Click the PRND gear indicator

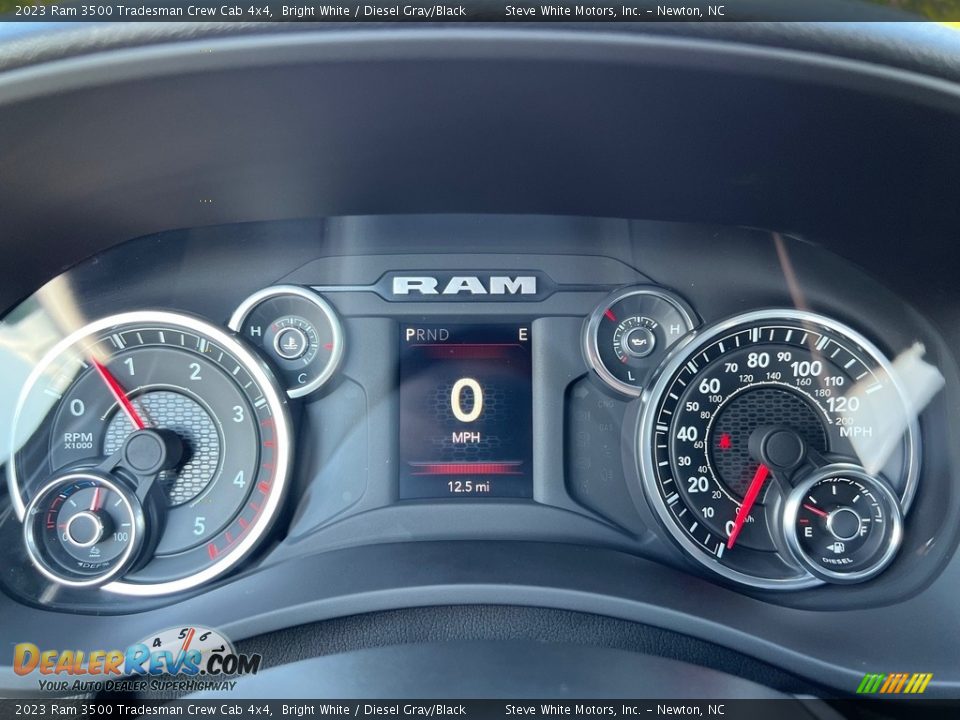click(427, 335)
